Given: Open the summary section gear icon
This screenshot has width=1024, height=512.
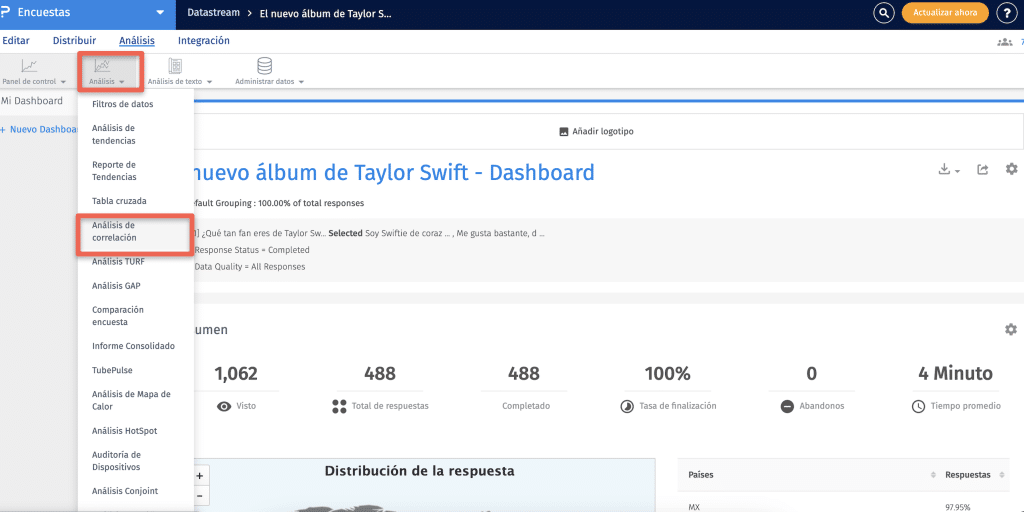Looking at the screenshot, I should pos(1011,329).
